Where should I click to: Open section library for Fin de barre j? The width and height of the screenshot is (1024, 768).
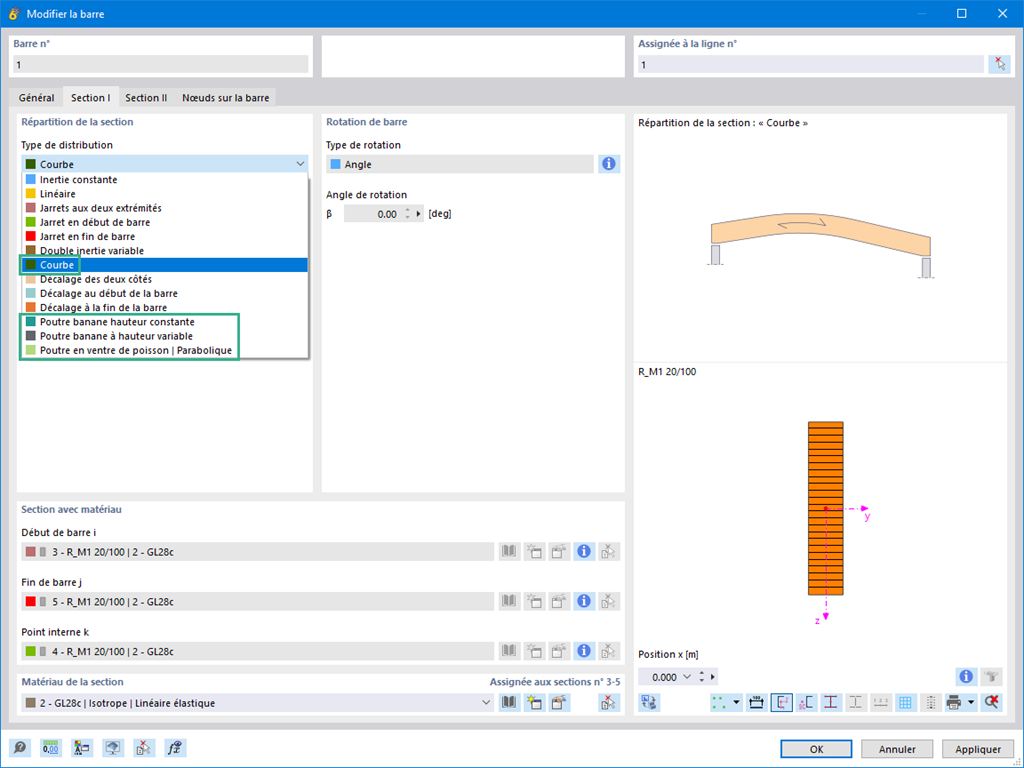pyautogui.click(x=509, y=601)
